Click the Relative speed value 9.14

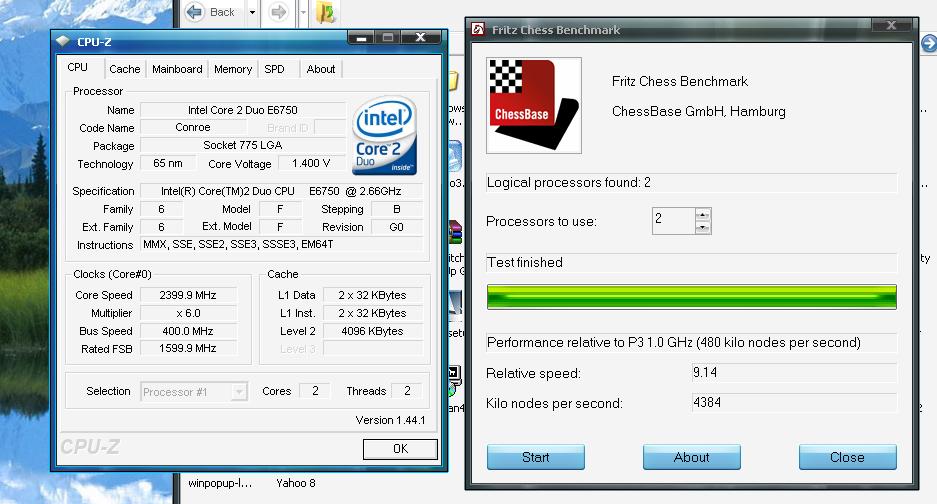pyautogui.click(x=794, y=372)
